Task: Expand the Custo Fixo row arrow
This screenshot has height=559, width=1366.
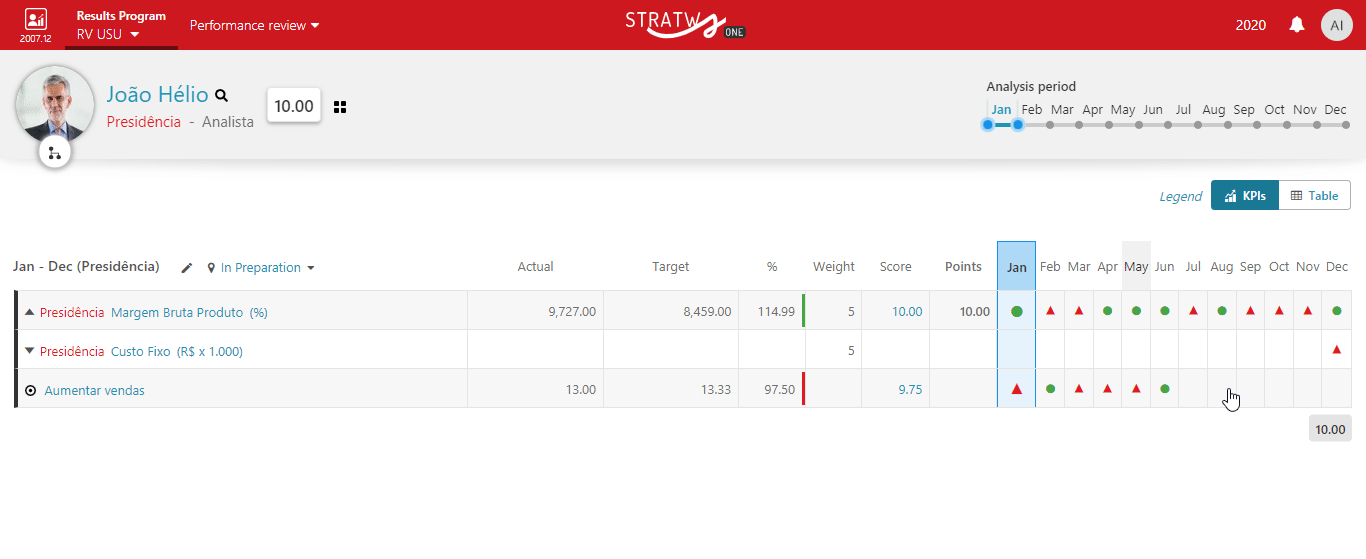Action: pyautogui.click(x=30, y=351)
